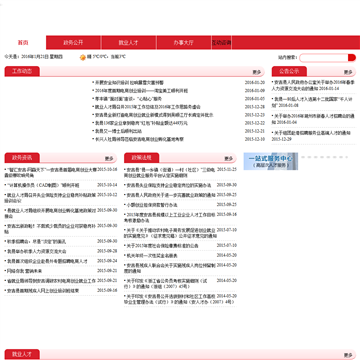Open the 政务资讯 item dated 2015-09-24
360x360 pixels.
point(46,261)
